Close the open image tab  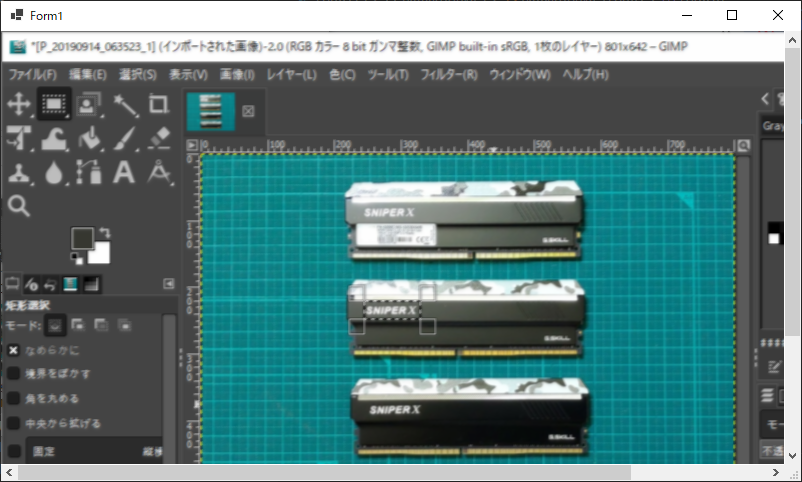click(x=248, y=111)
